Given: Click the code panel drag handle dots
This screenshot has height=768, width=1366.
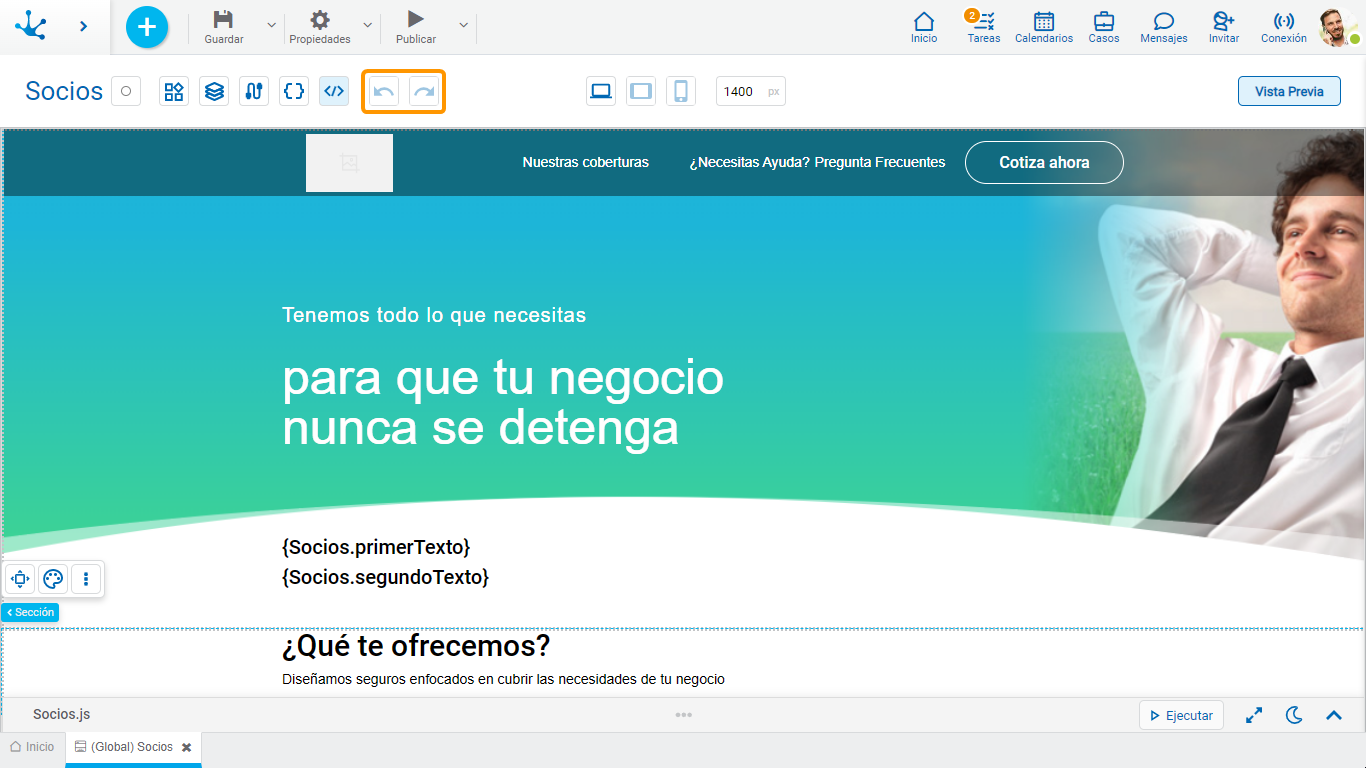Looking at the screenshot, I should coord(683,715).
